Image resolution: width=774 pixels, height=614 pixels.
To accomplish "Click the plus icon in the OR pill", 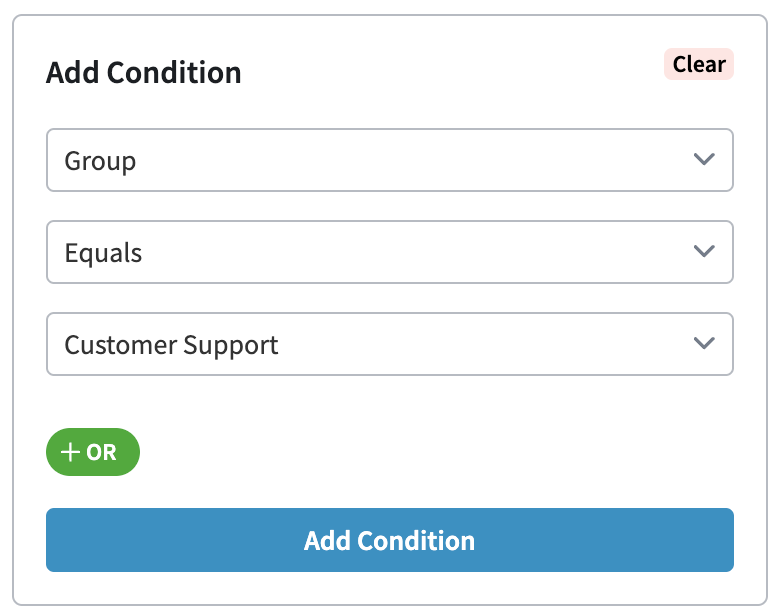I will point(70,453).
